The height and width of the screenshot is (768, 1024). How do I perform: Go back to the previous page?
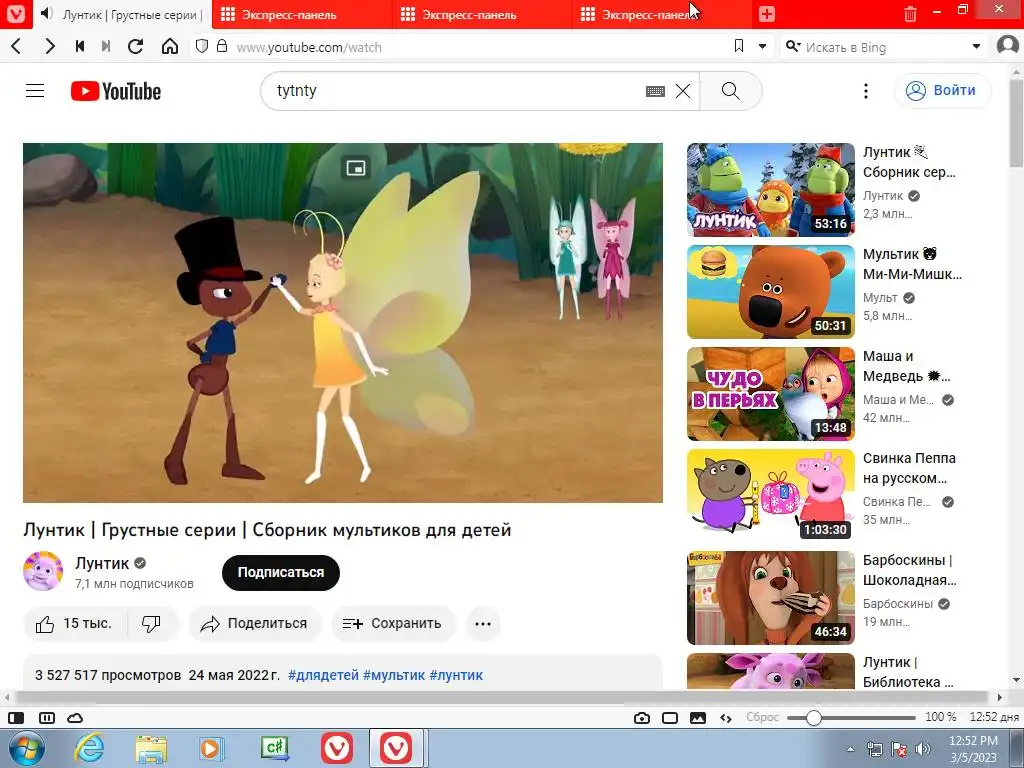(x=16, y=46)
